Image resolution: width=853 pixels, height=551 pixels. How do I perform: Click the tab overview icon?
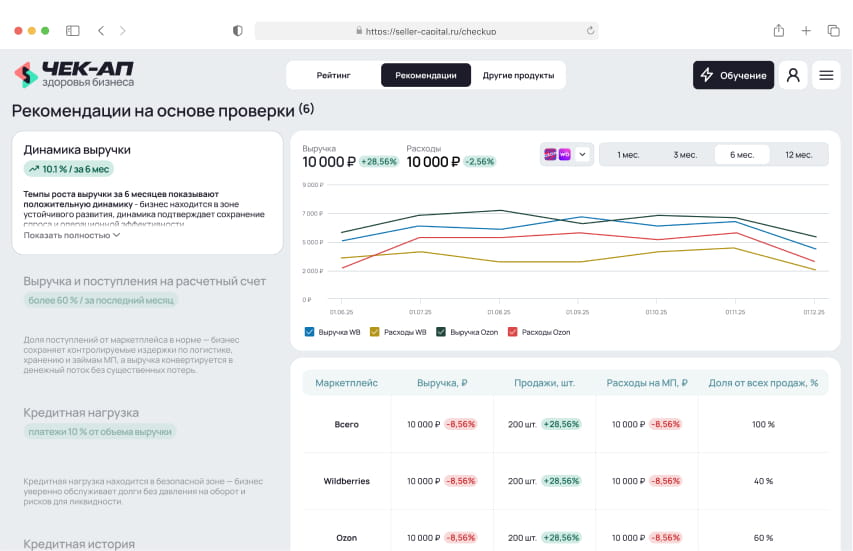pos(833,31)
